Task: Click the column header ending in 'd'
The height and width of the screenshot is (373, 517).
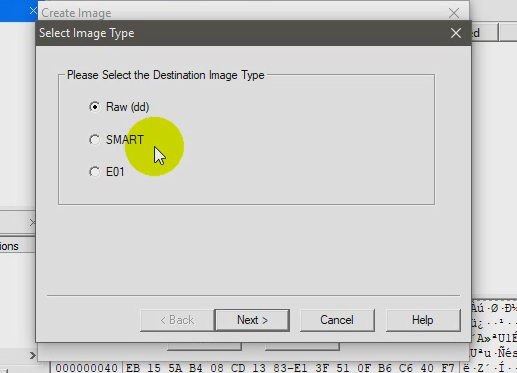Action: pyautogui.click(x=484, y=33)
